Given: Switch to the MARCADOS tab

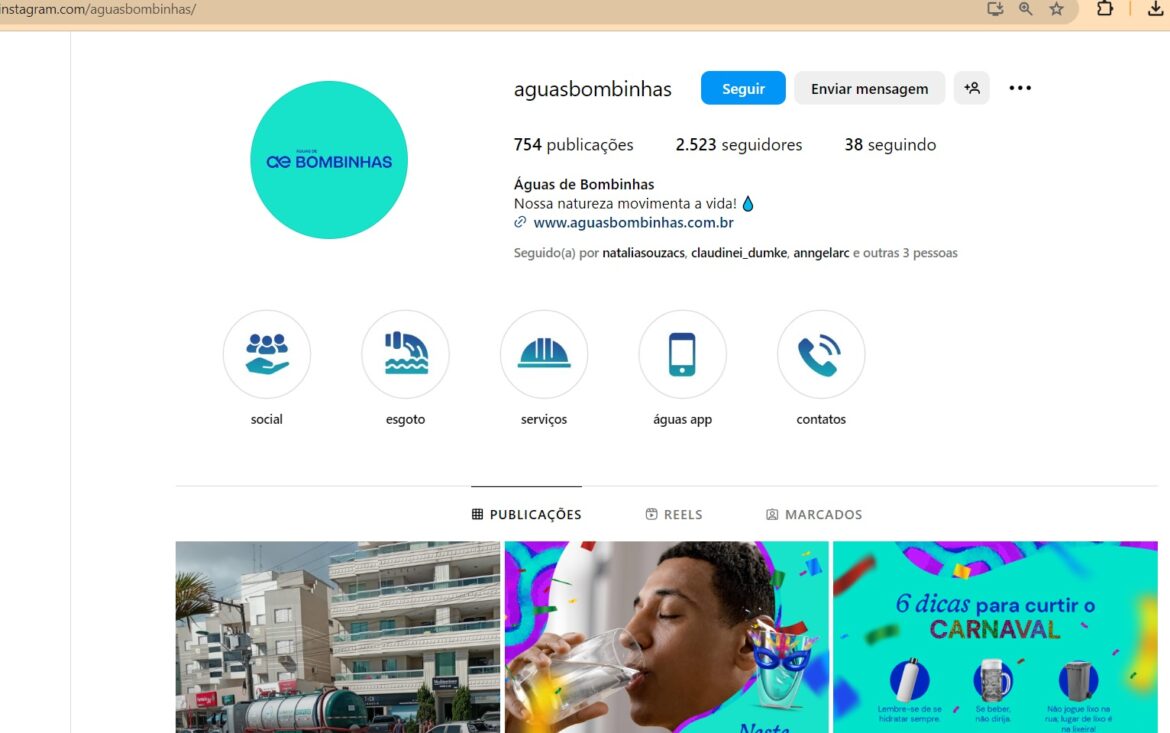Looking at the screenshot, I should [814, 514].
